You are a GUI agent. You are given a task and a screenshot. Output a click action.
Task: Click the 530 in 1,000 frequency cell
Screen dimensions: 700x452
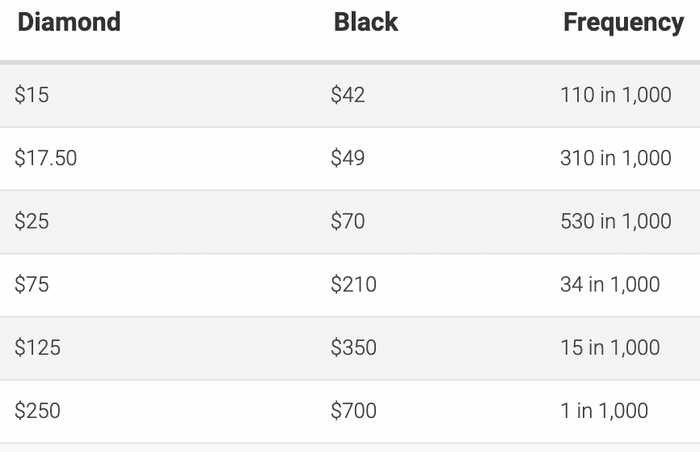coord(615,221)
